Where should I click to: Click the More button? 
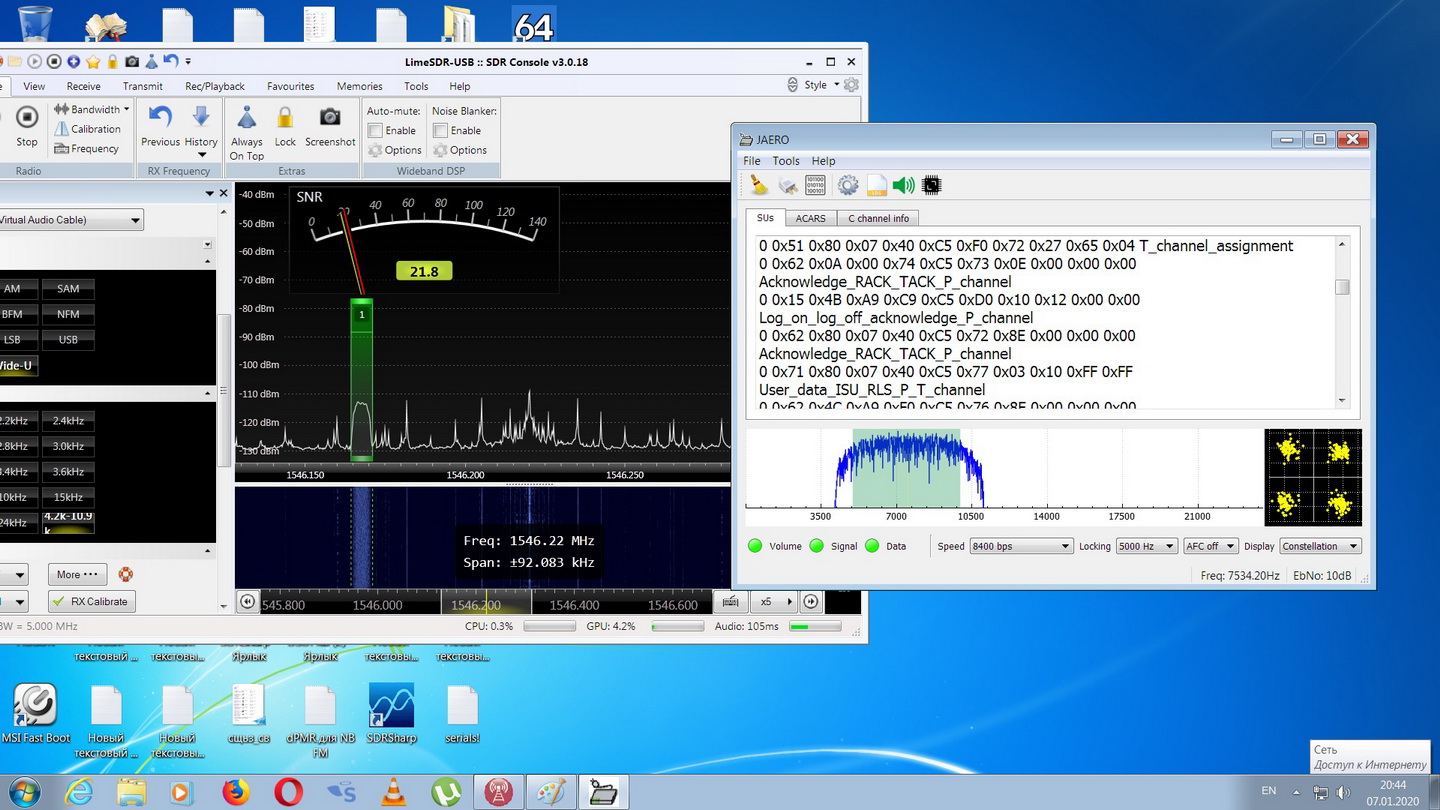click(77, 574)
